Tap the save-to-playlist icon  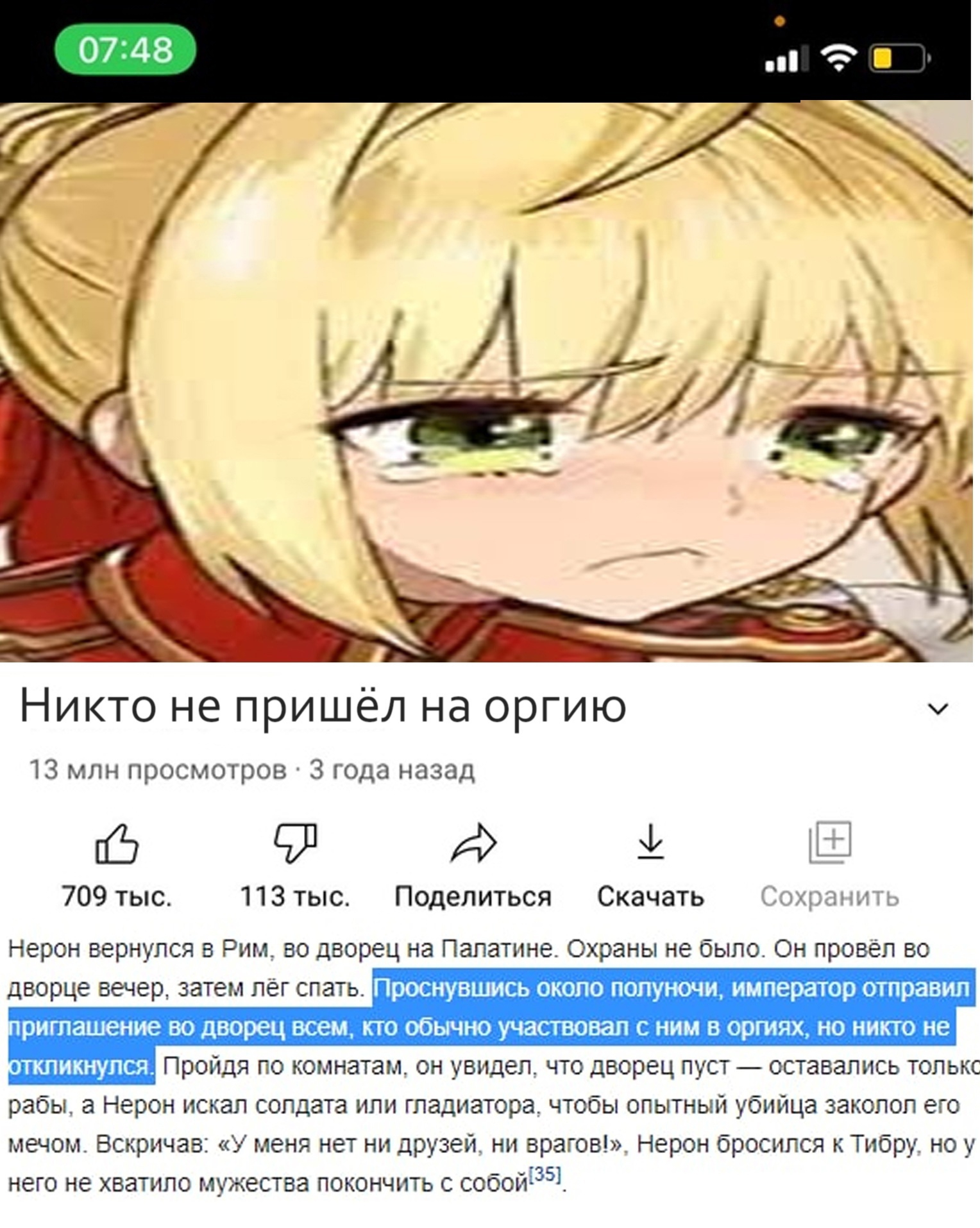point(830,842)
